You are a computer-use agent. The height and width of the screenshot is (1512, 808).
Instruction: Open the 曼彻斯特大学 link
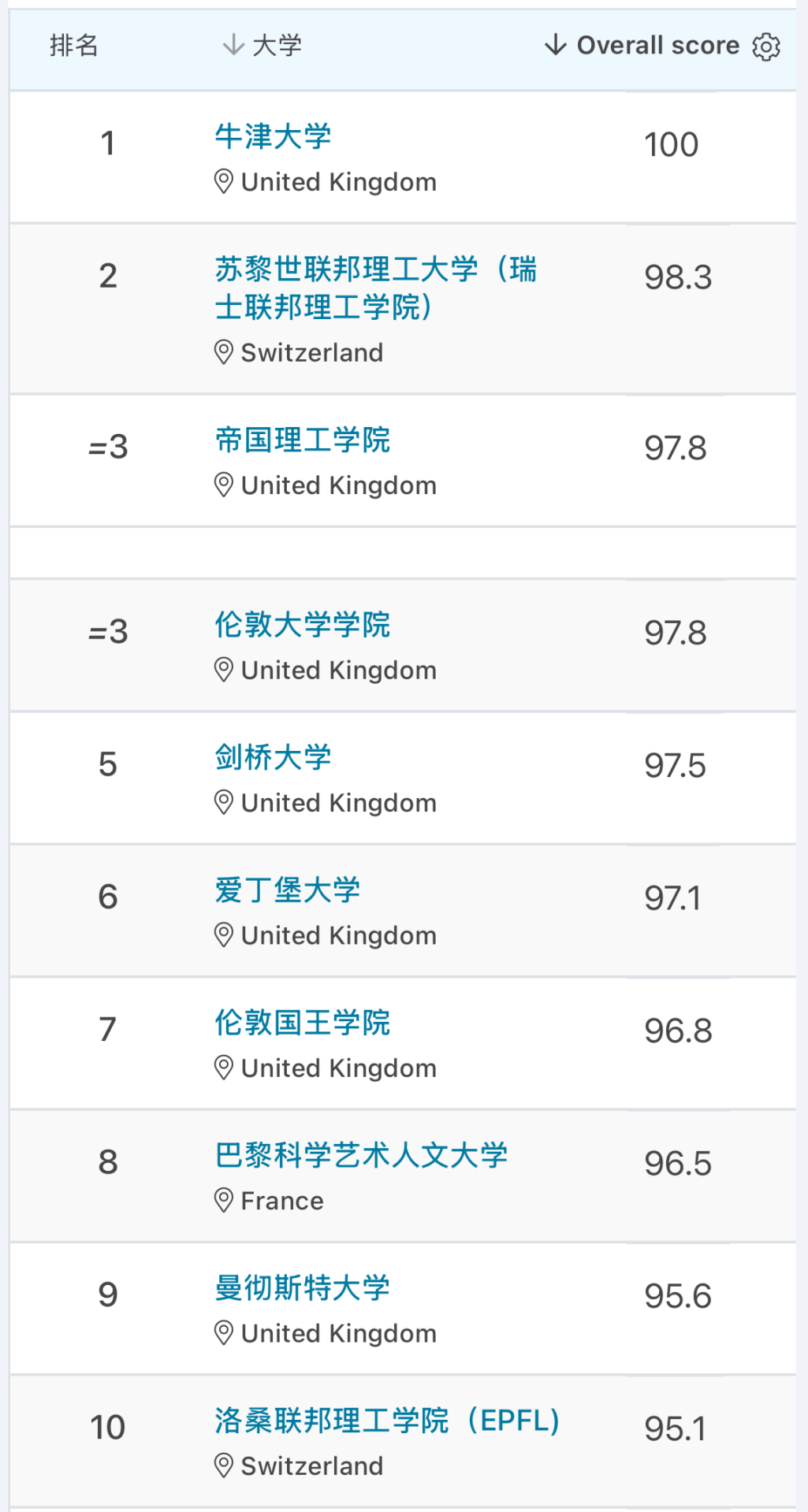coord(303,1288)
